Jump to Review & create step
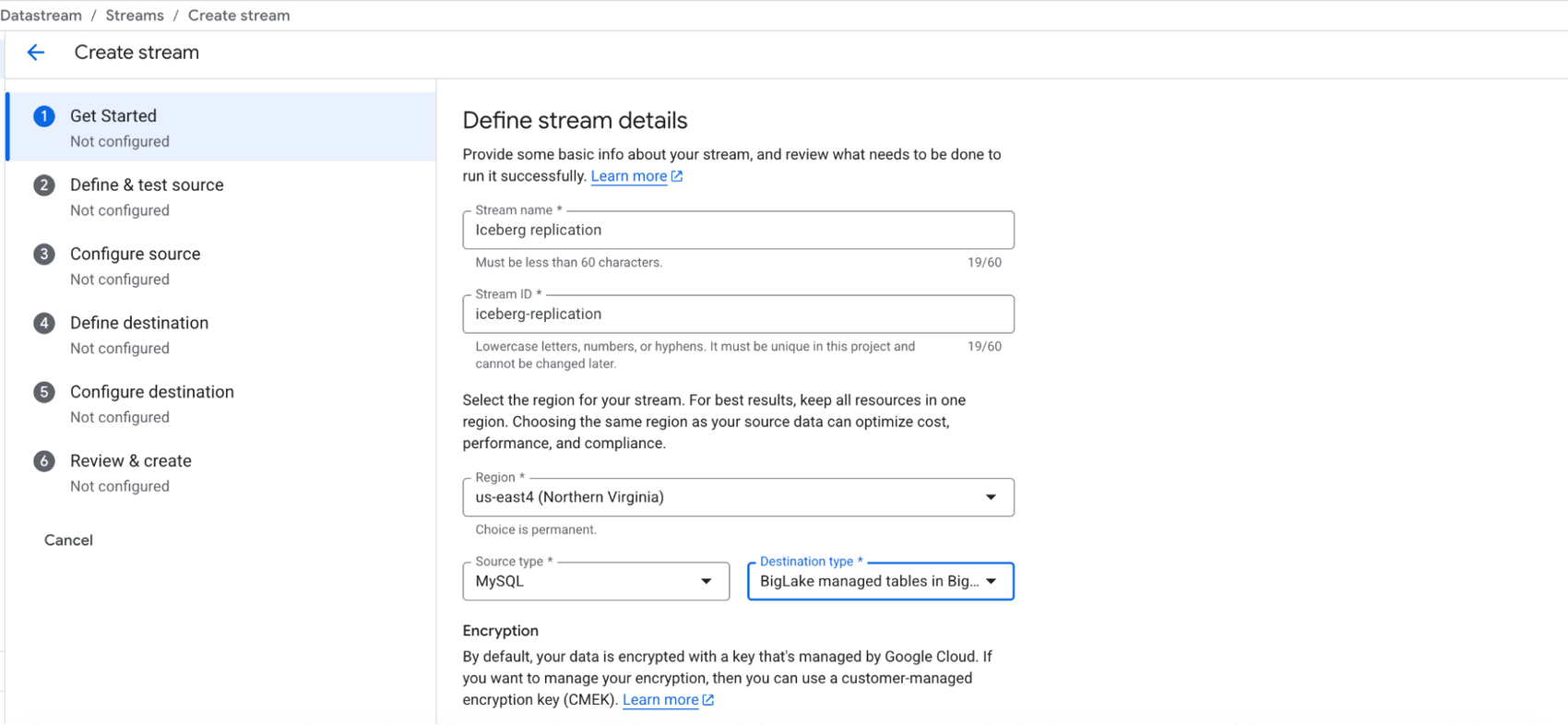 [x=131, y=461]
